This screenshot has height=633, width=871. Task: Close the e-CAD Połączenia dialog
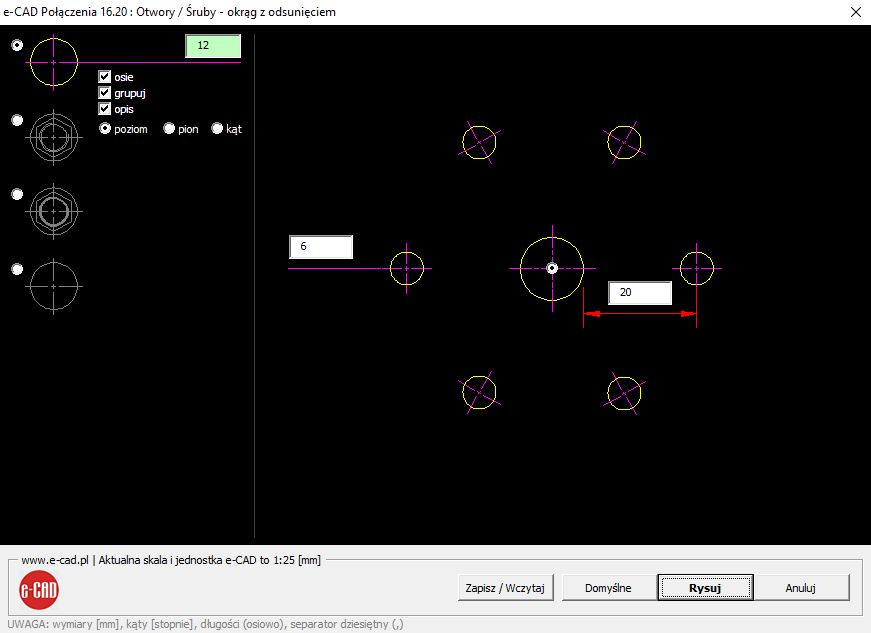856,12
